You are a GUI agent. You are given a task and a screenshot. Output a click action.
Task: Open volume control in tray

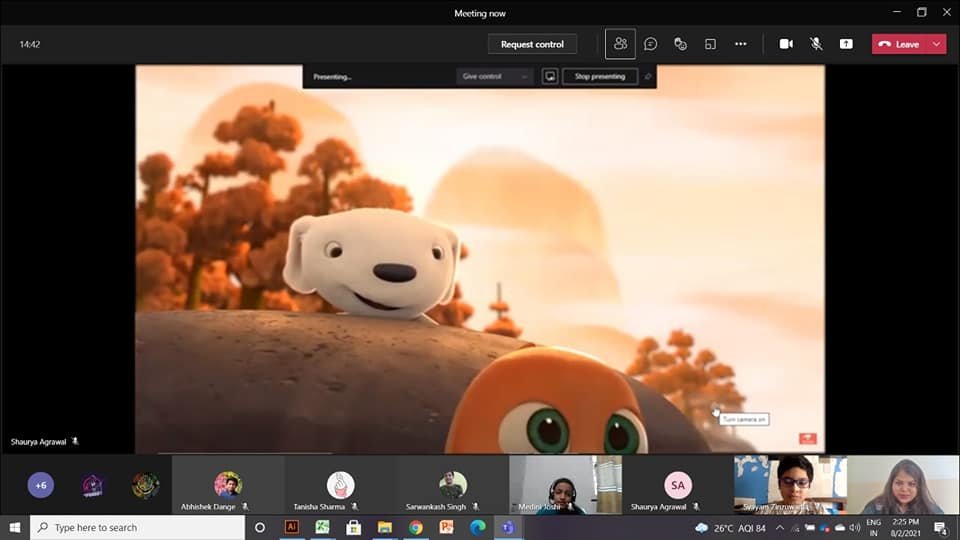pyautogui.click(x=855, y=528)
